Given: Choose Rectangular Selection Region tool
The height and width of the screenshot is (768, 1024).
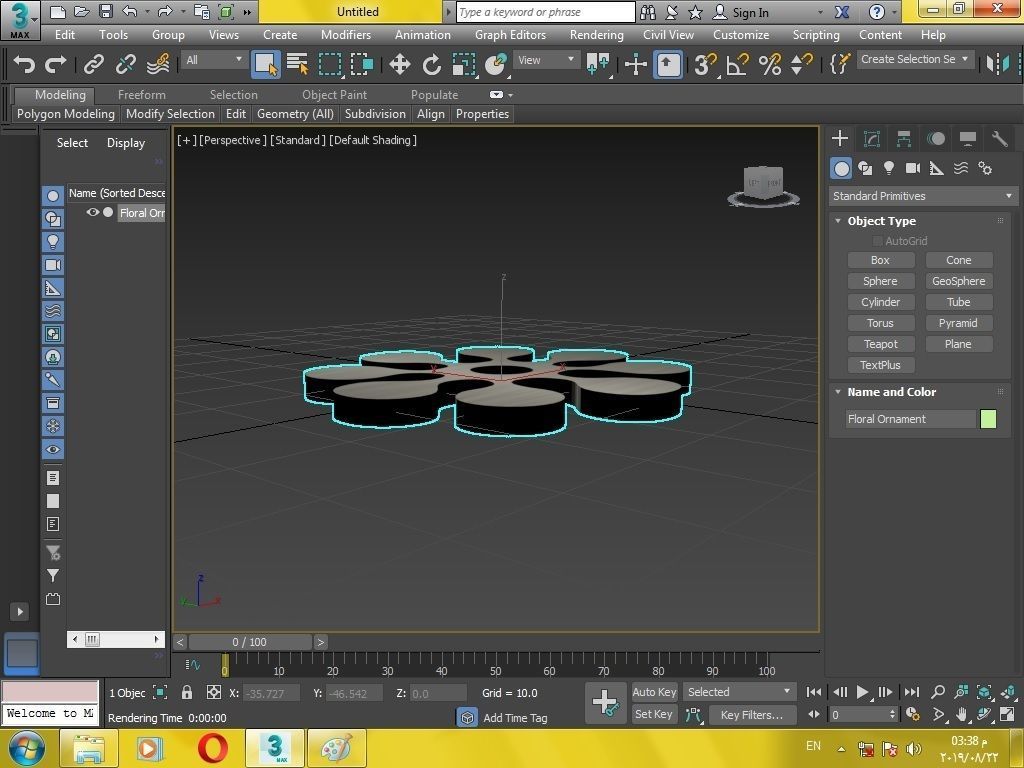Looking at the screenshot, I should click(x=330, y=64).
